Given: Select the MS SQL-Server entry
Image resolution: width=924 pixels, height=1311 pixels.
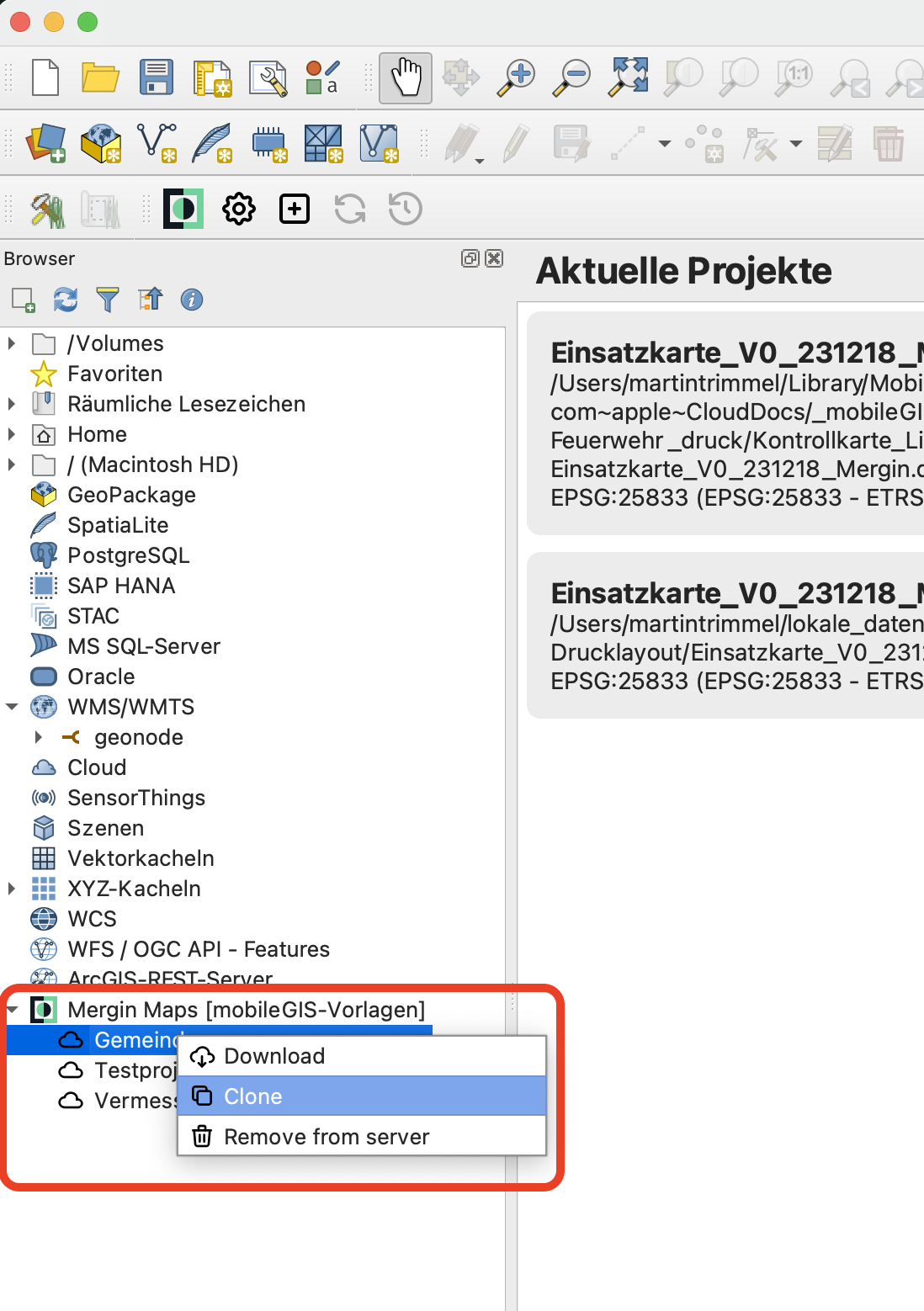Looking at the screenshot, I should 144,646.
